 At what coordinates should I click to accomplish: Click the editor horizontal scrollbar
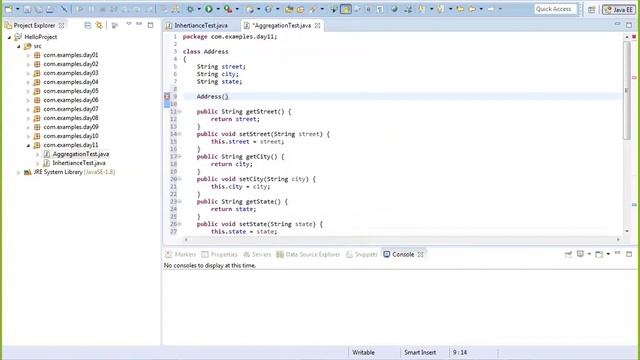click(401, 240)
